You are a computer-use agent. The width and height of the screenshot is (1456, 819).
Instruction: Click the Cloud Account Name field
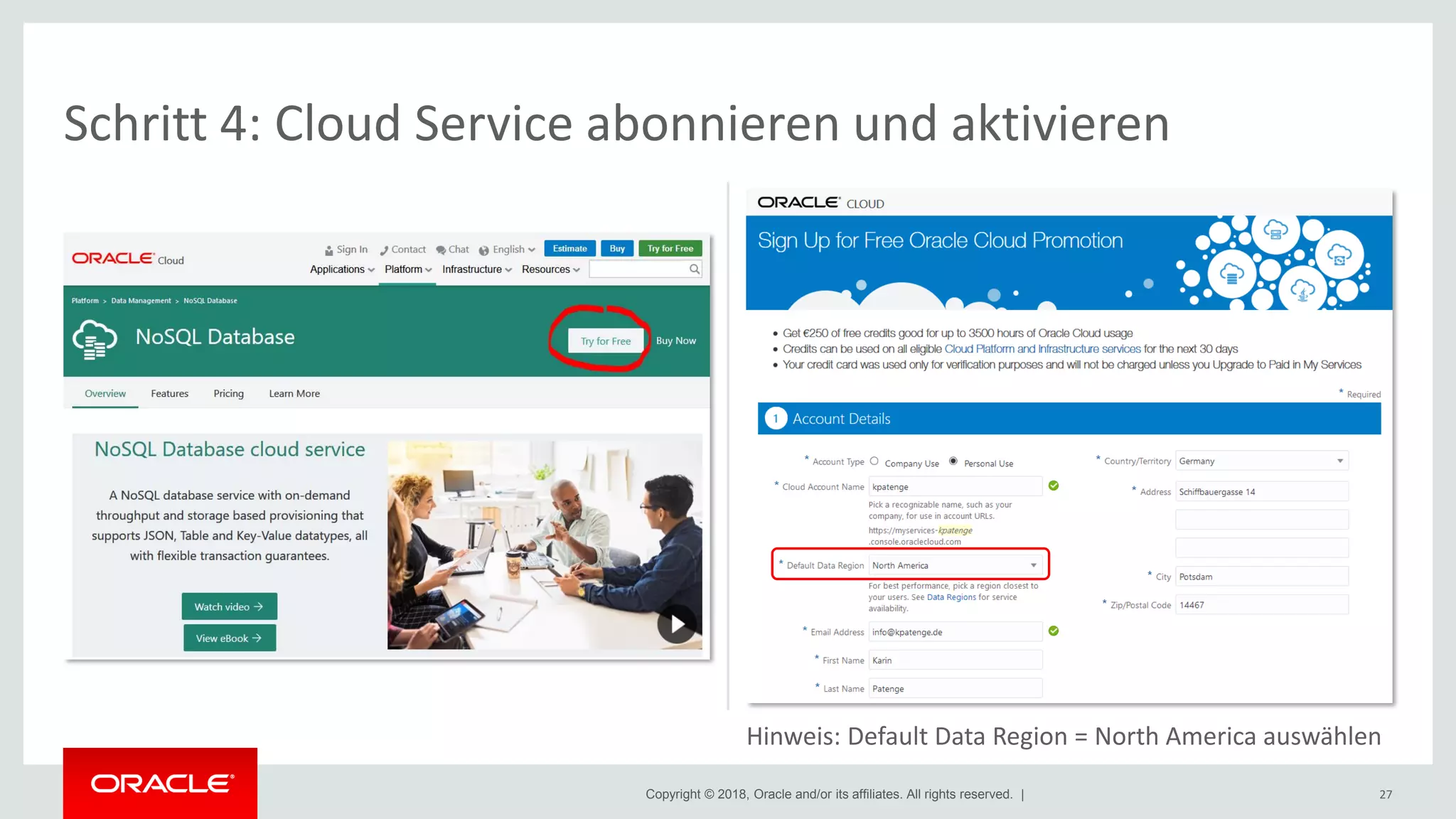(x=955, y=486)
